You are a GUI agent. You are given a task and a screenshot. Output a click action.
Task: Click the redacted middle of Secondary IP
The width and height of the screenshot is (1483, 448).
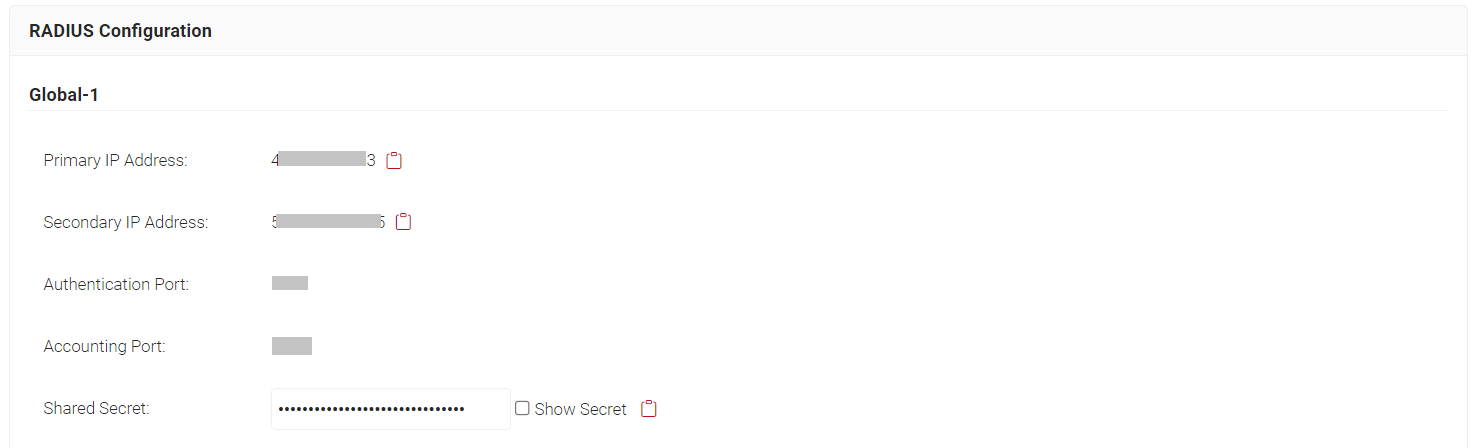coord(327,221)
